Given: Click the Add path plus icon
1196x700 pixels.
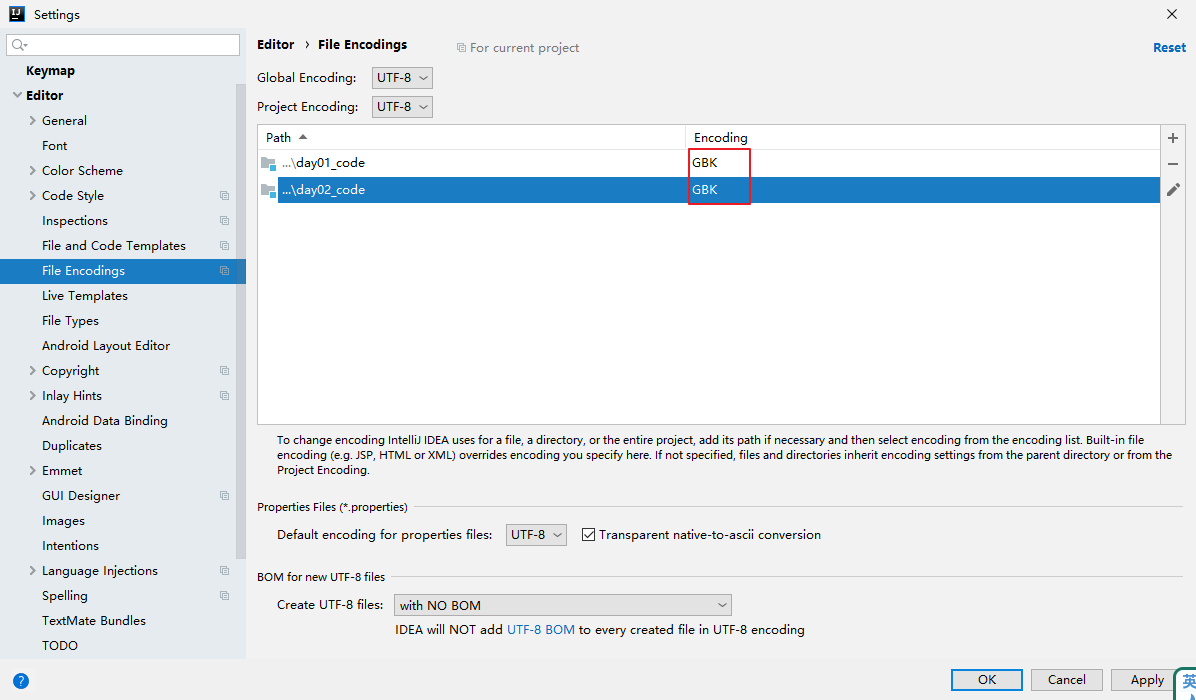Looking at the screenshot, I should [1173, 138].
